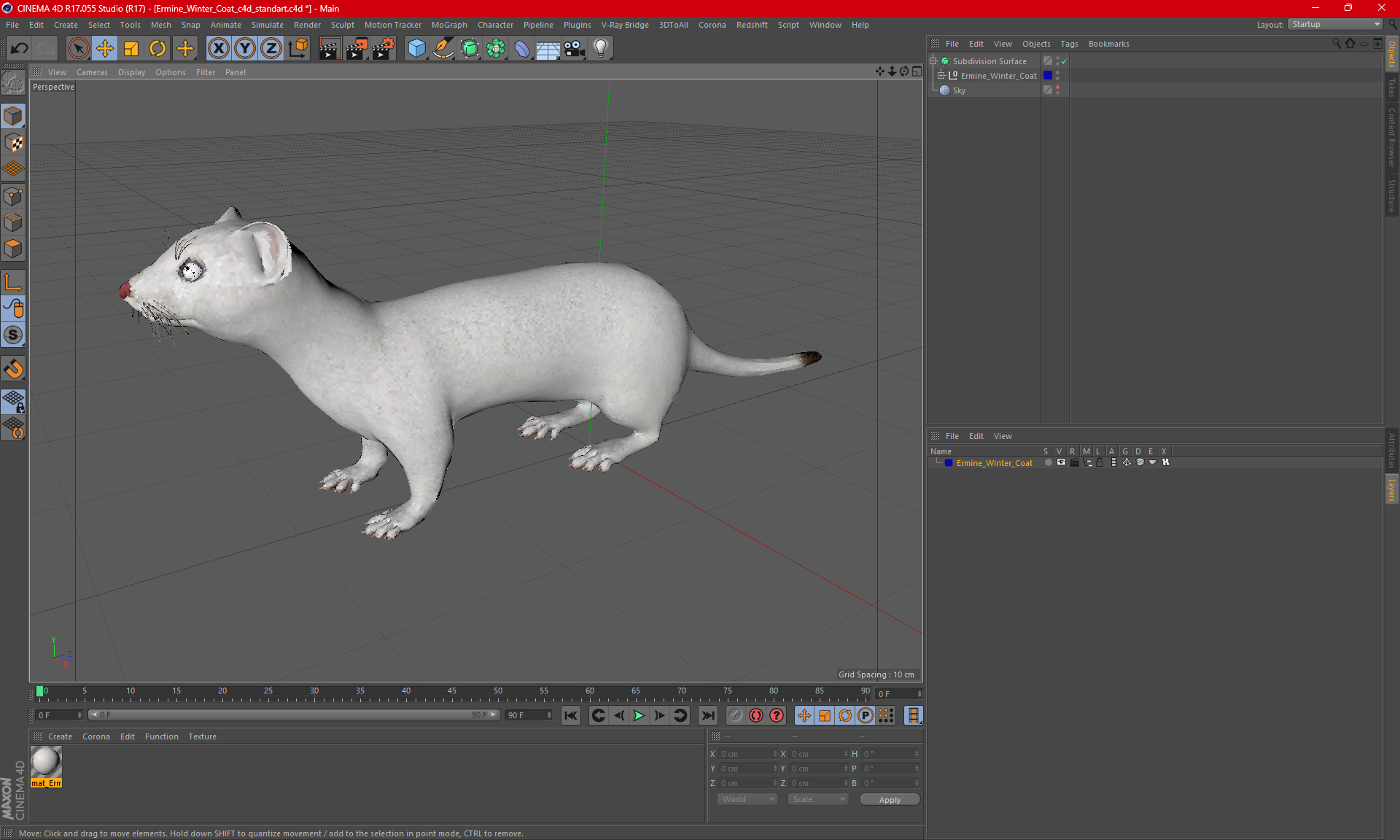
Task: Add a Cube primitive object
Action: pos(416,49)
